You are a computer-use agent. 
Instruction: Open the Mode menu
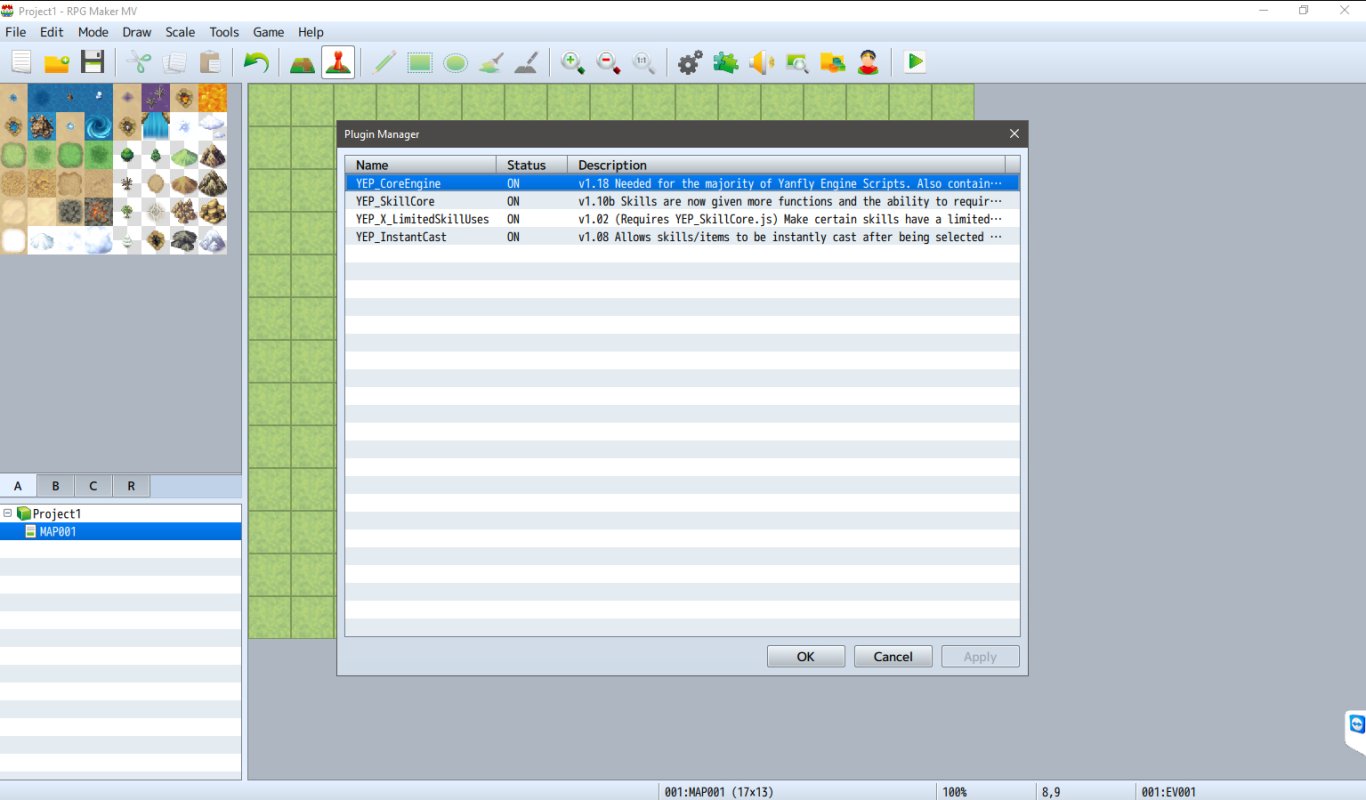click(x=93, y=32)
